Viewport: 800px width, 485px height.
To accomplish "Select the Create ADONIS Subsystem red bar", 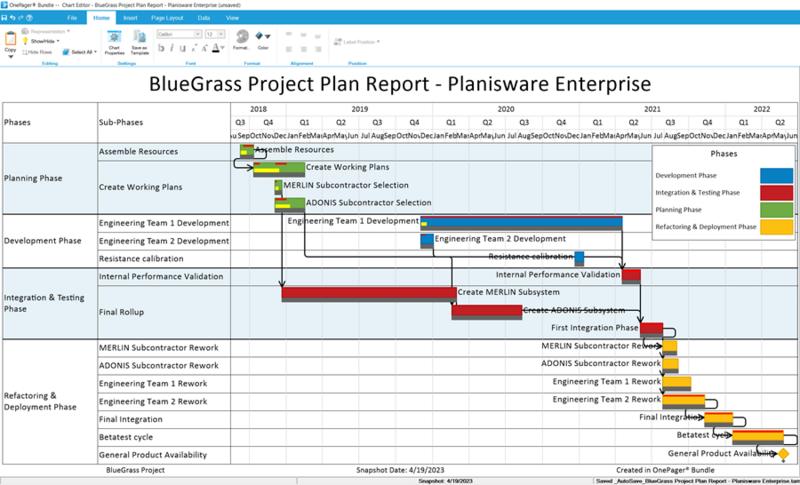I will (487, 312).
